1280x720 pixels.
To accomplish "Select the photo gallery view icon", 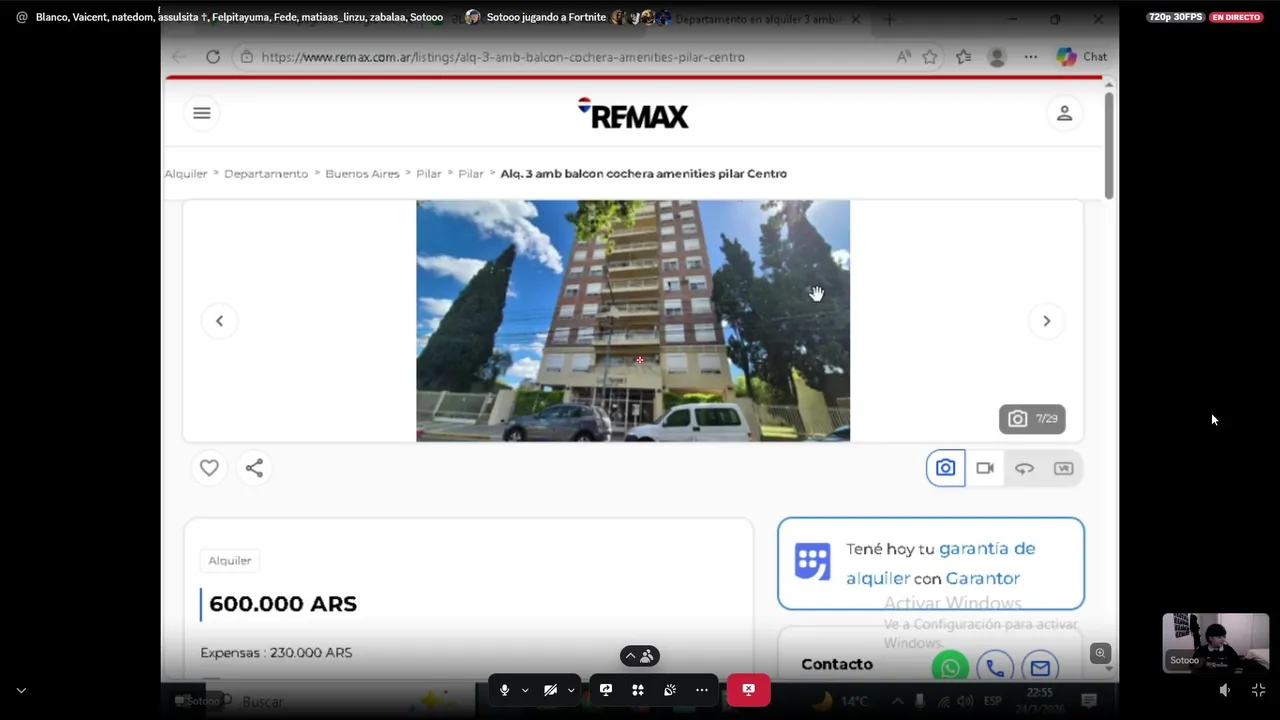I will [x=945, y=468].
